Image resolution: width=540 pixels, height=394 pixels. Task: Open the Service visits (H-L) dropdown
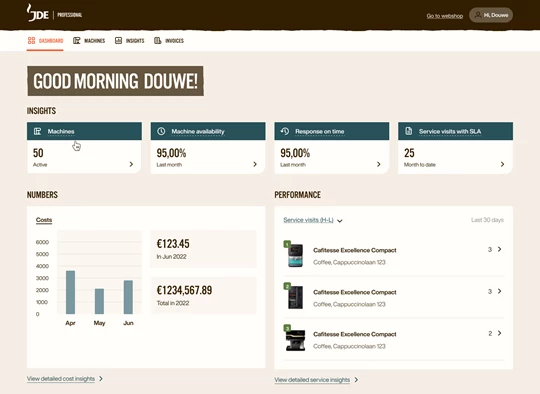(313, 220)
